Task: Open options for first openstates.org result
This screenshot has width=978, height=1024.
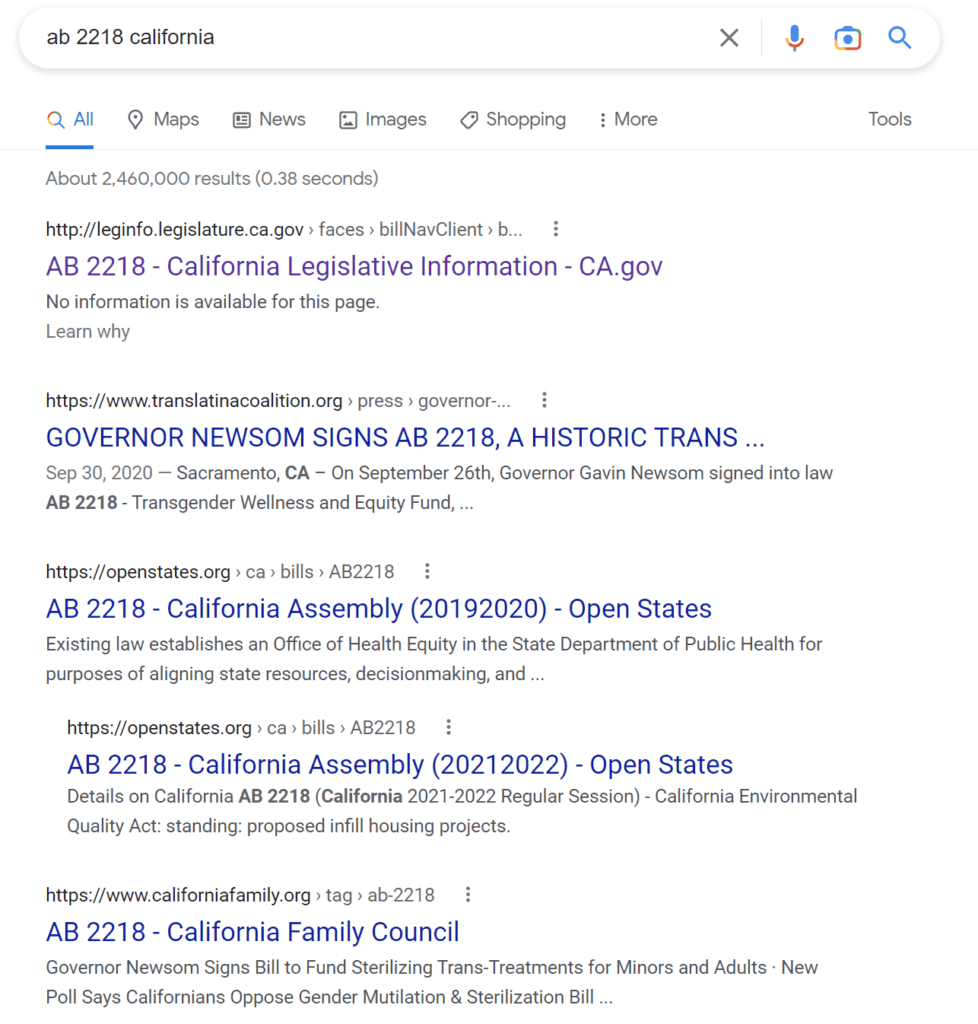Action: [x=427, y=571]
